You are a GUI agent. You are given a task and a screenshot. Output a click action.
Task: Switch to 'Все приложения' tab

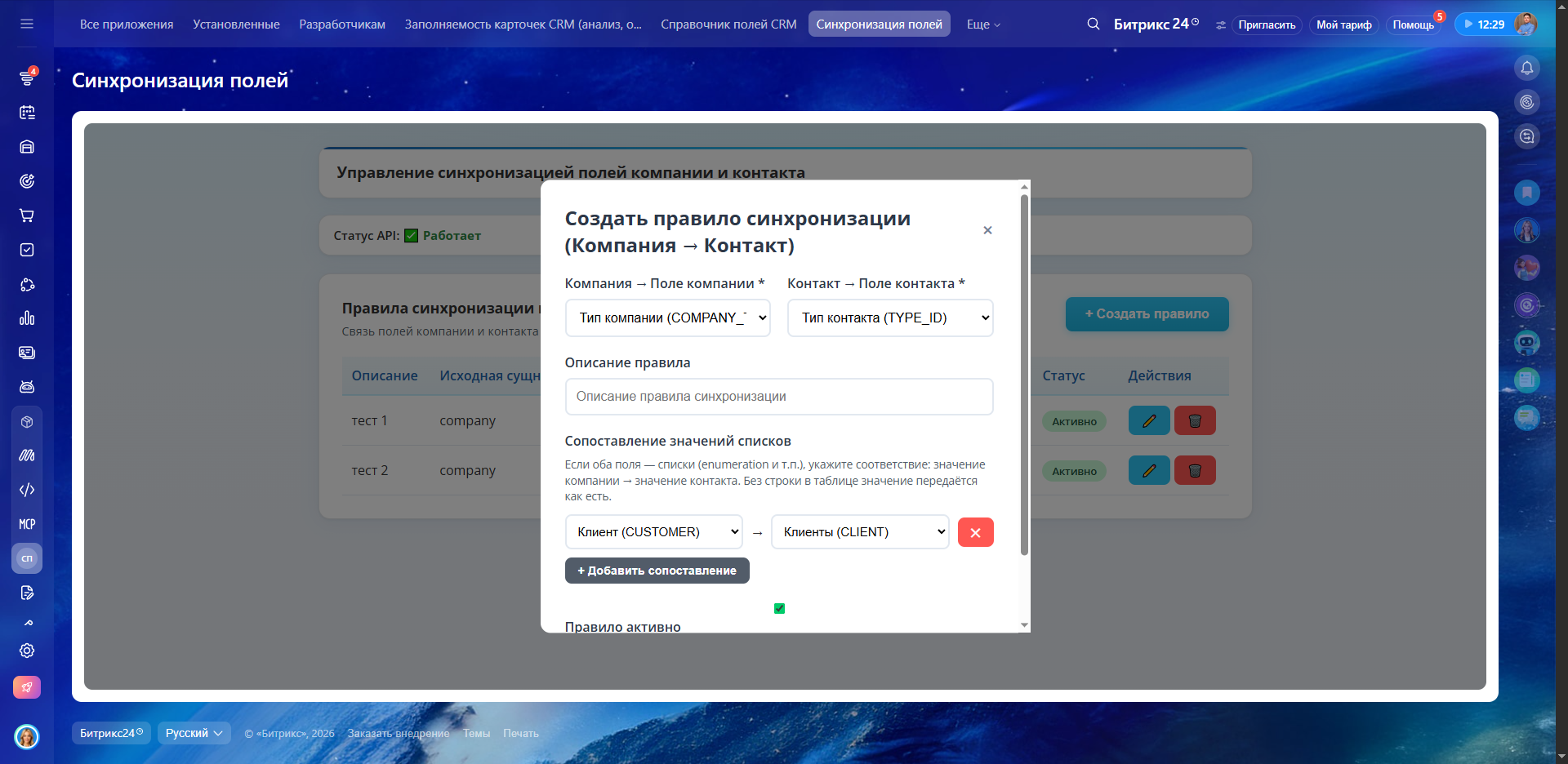point(127,24)
